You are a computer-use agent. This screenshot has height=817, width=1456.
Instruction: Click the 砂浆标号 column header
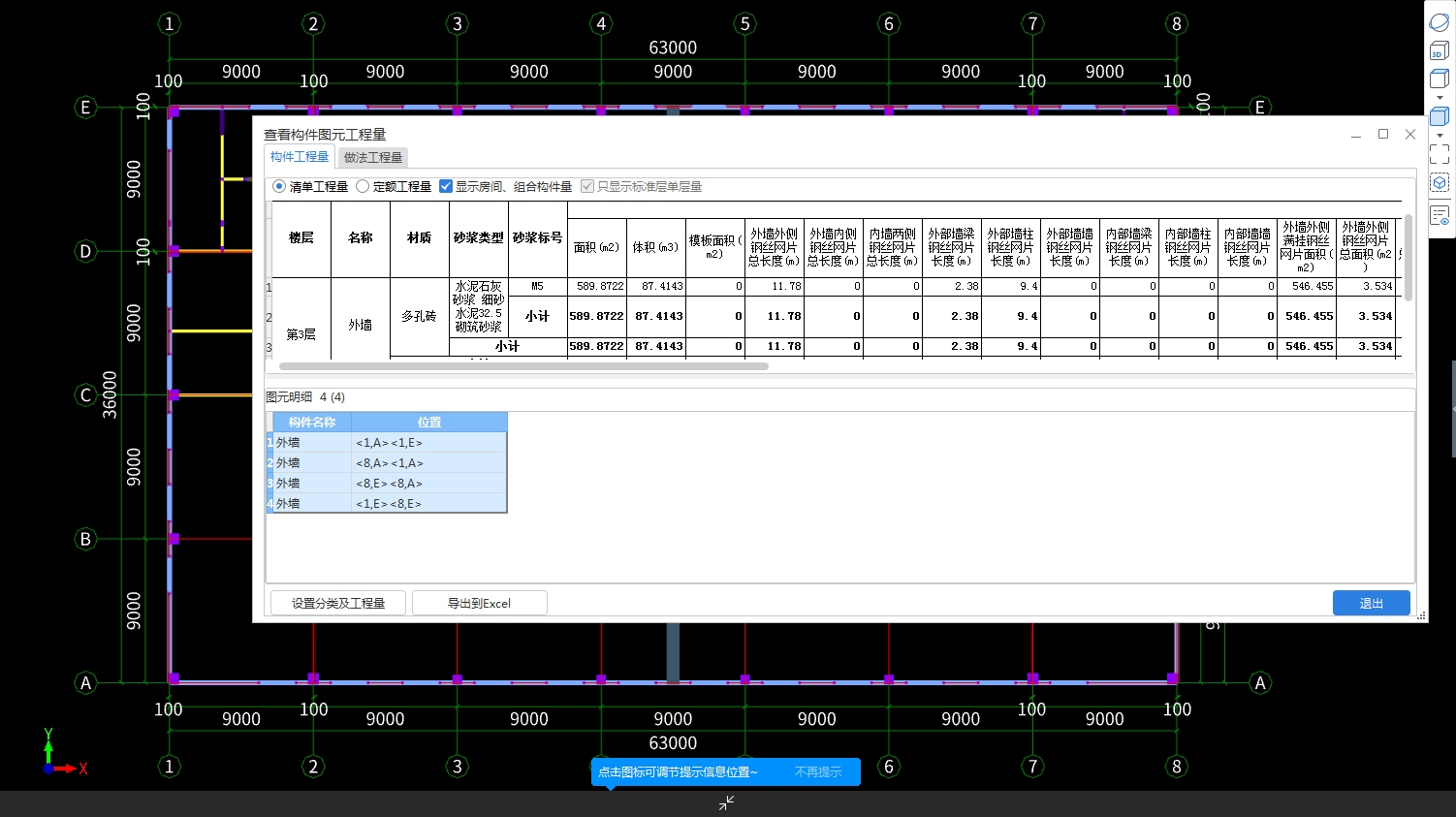pos(538,238)
